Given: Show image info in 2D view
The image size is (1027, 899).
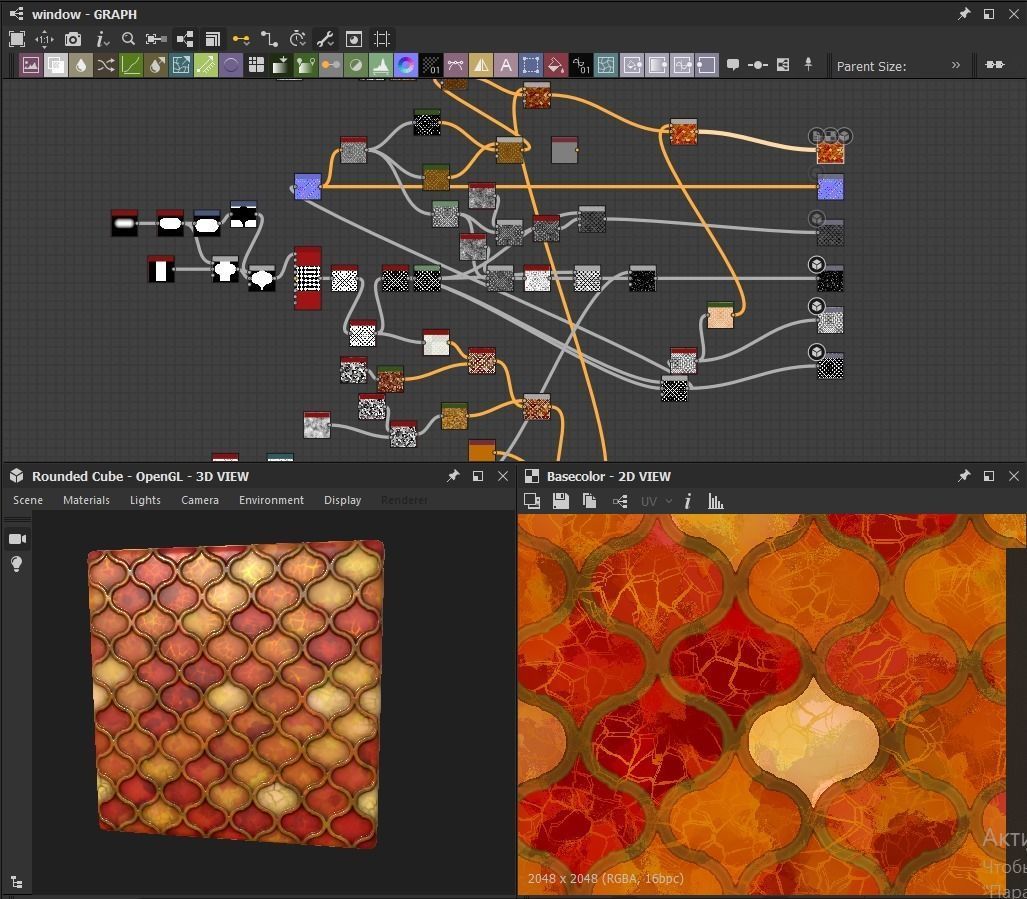Looking at the screenshot, I should pos(687,502).
